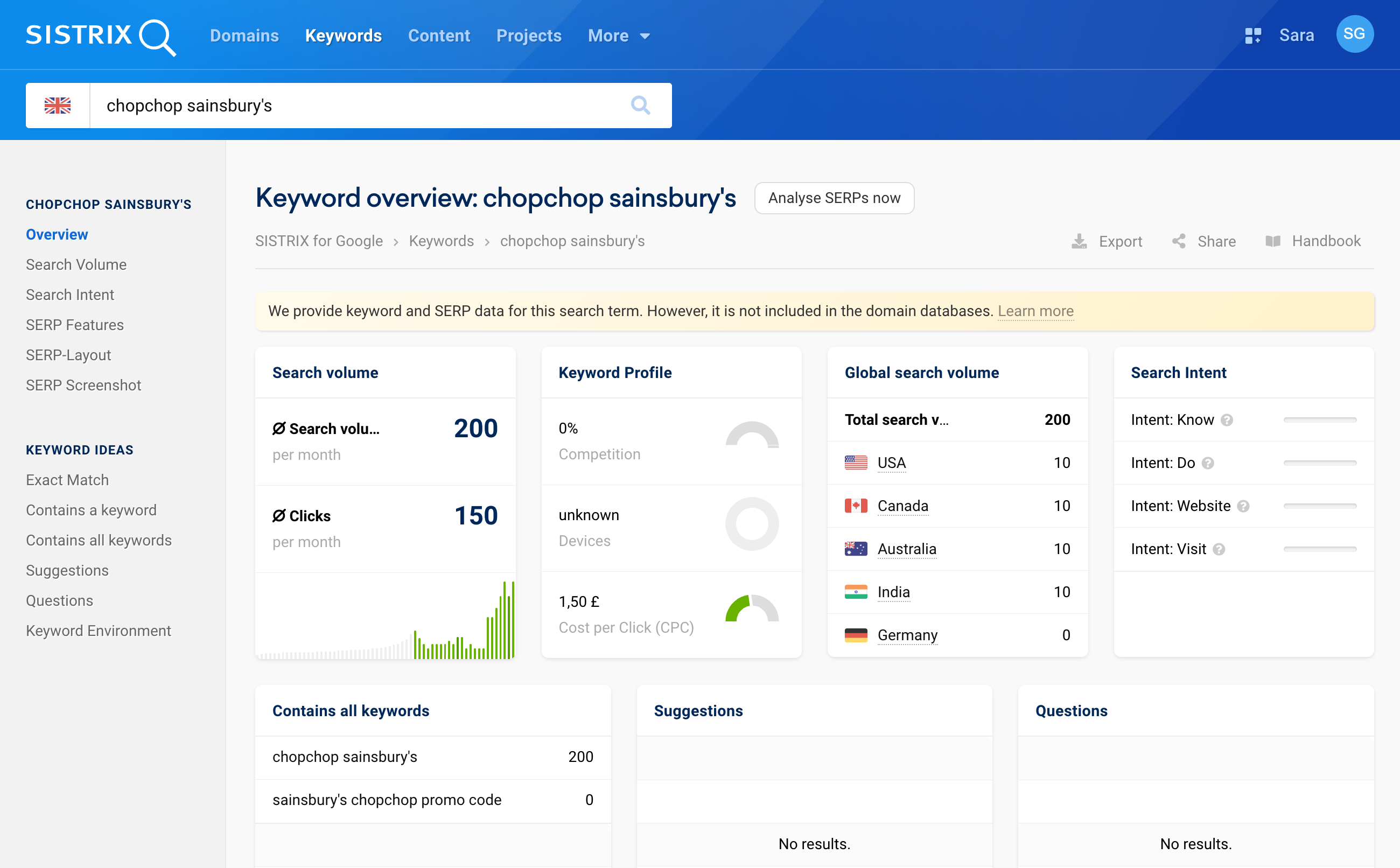Viewport: 1400px width, 868px height.
Task: Open the Domains navigation tab
Action: pos(244,36)
